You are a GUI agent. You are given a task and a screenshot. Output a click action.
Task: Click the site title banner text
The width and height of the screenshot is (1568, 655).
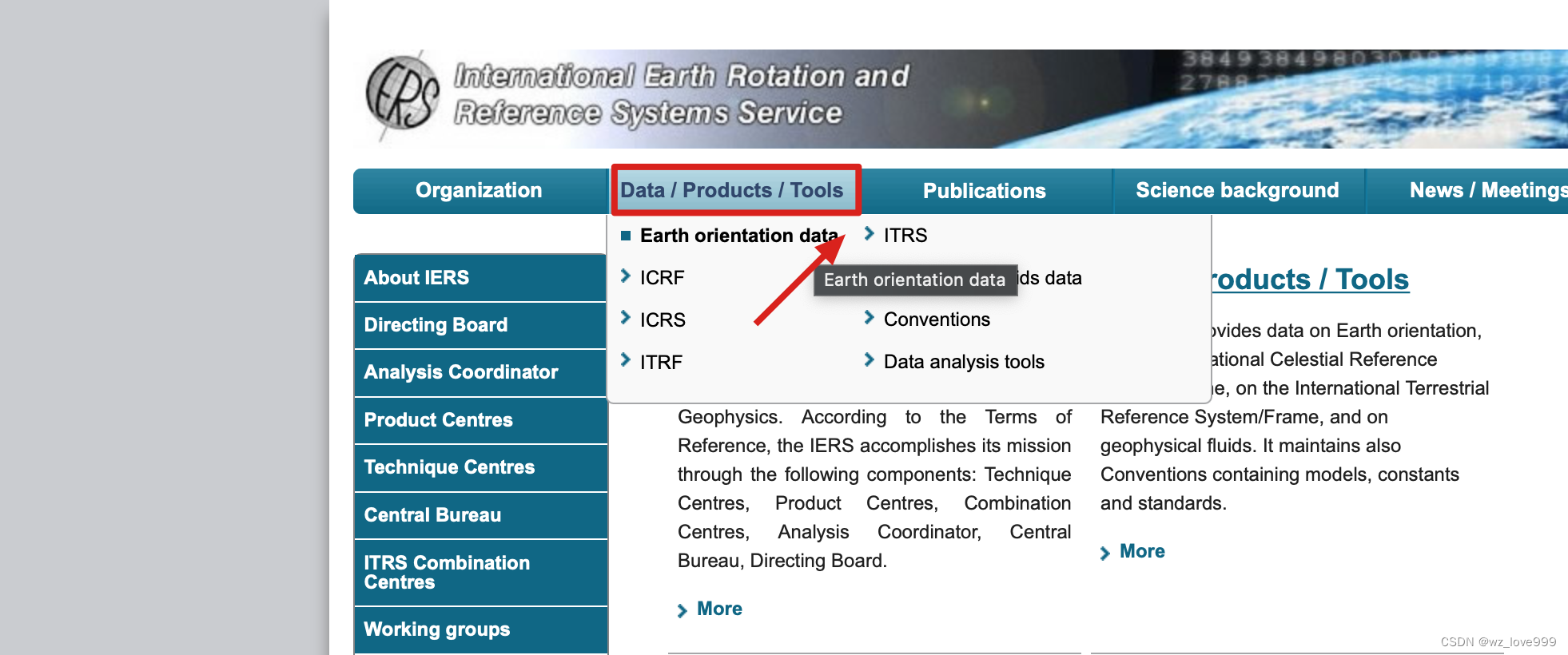[682, 94]
